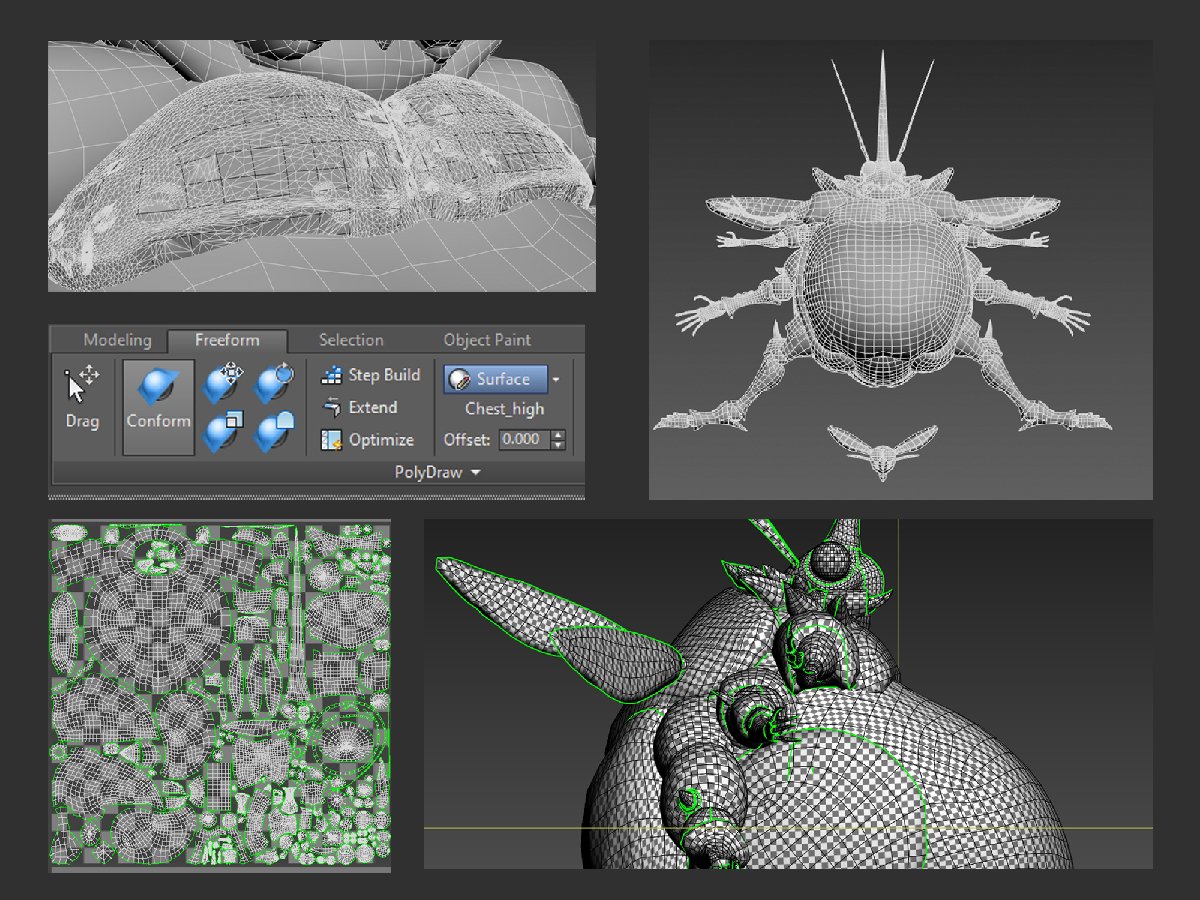Click the Chest_high surface pick button
This screenshot has width=1200, height=900.
click(x=504, y=409)
